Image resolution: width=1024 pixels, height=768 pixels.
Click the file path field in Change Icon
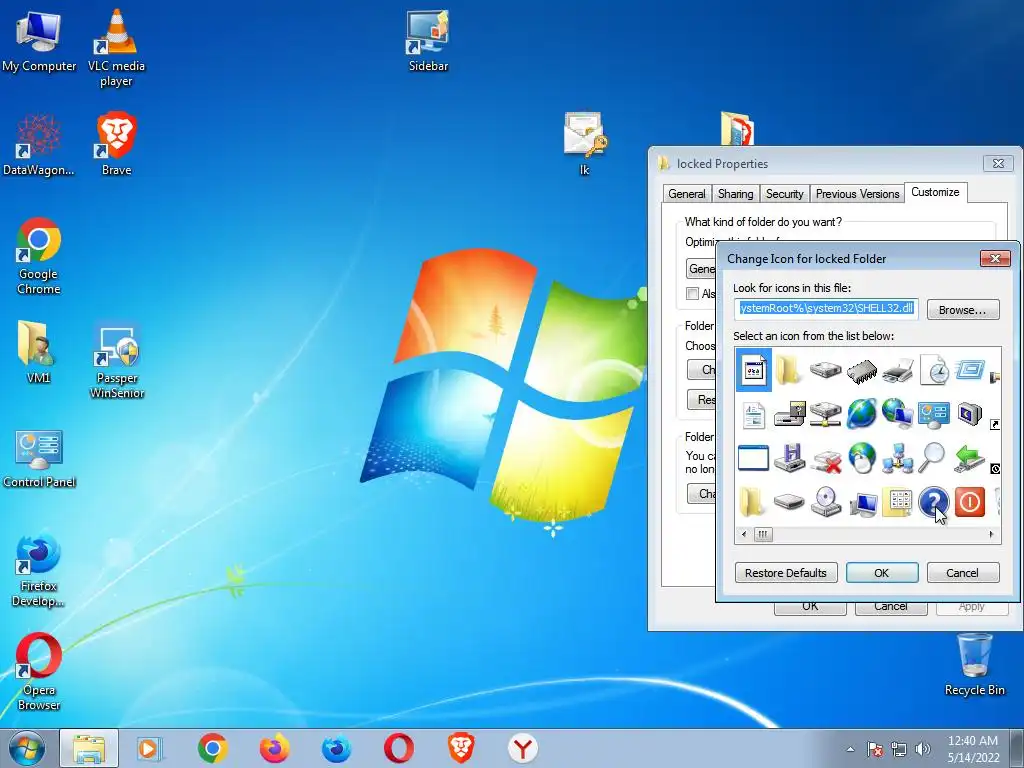point(826,309)
